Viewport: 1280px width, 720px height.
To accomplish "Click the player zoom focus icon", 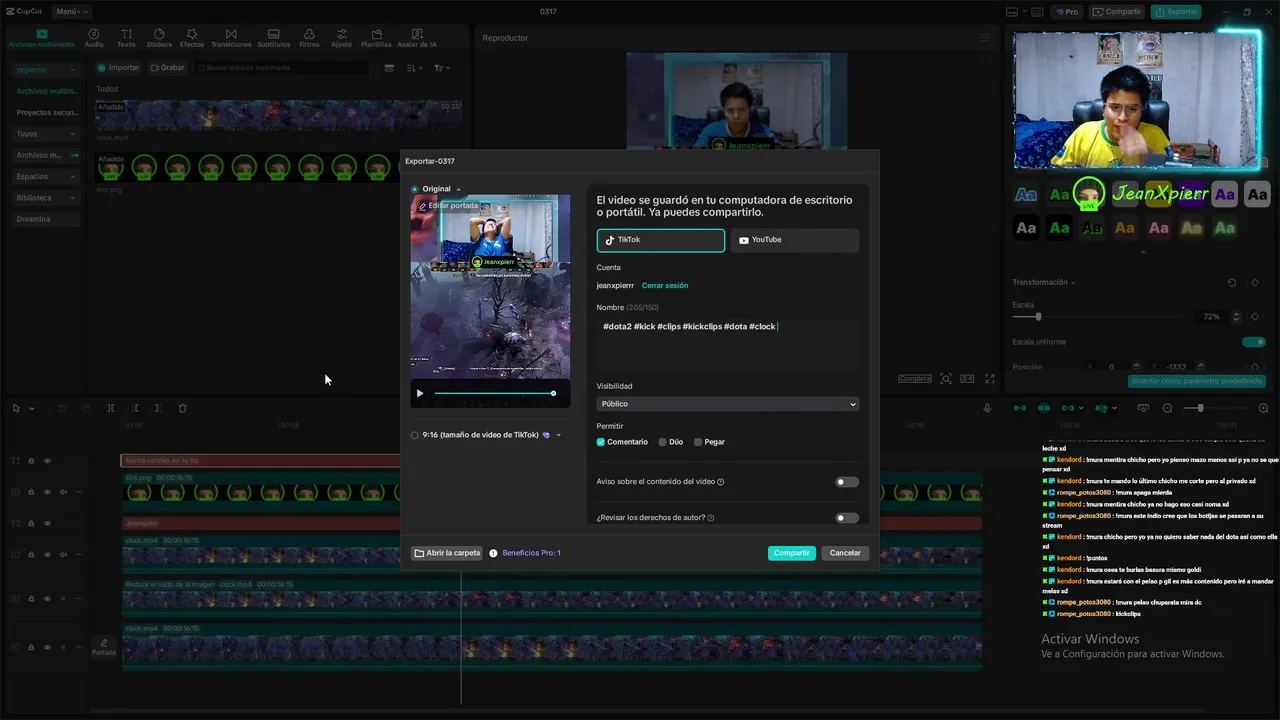I will [946, 379].
